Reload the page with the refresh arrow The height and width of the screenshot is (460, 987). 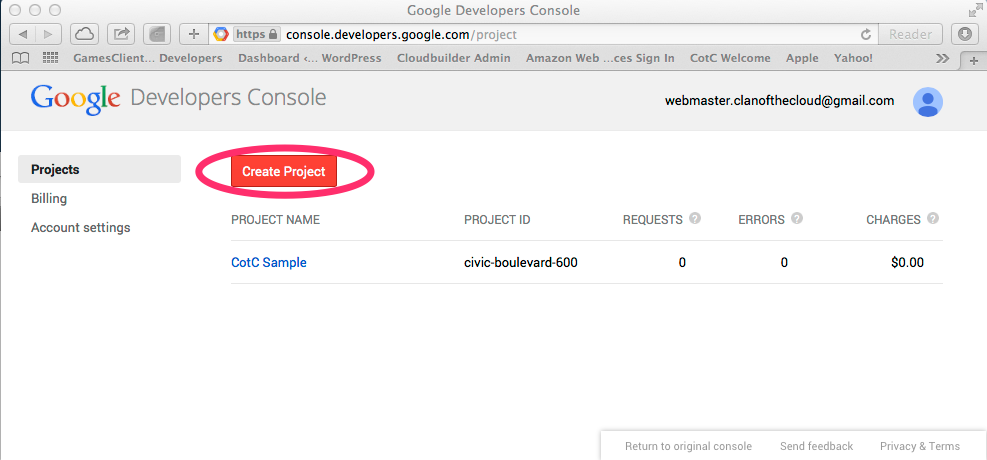(x=866, y=35)
